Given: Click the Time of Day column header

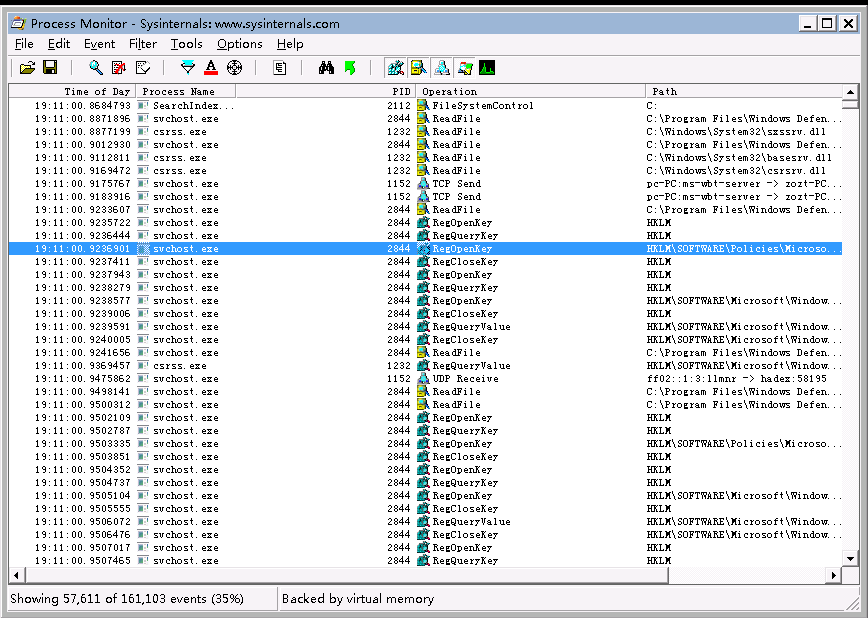Looking at the screenshot, I should coord(73,91).
